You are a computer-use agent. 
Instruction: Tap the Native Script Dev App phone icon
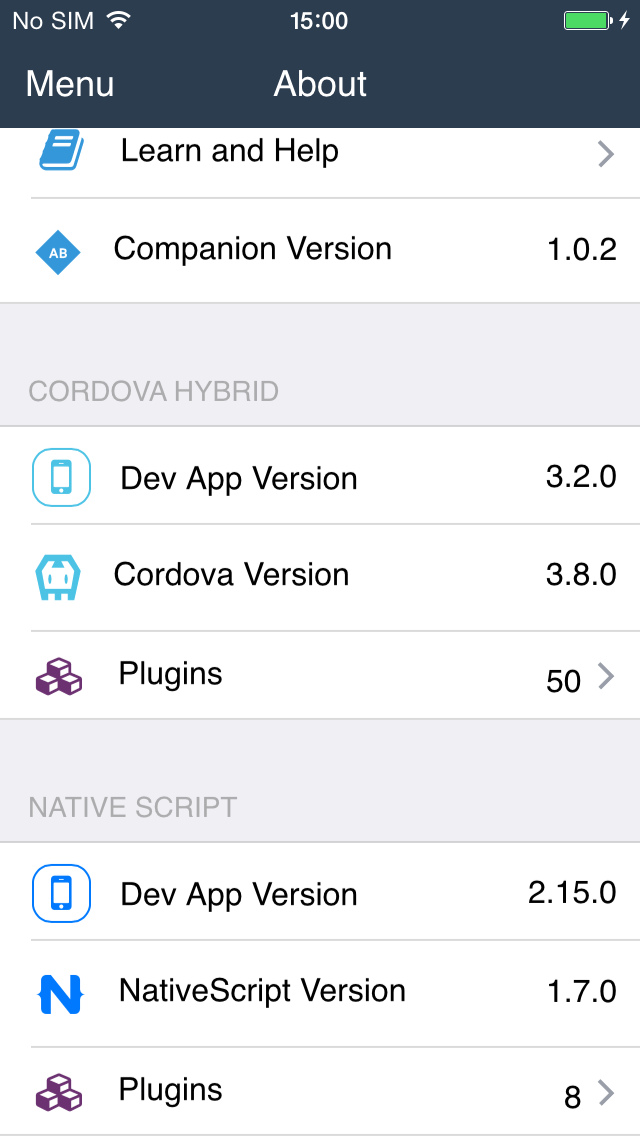point(61,893)
